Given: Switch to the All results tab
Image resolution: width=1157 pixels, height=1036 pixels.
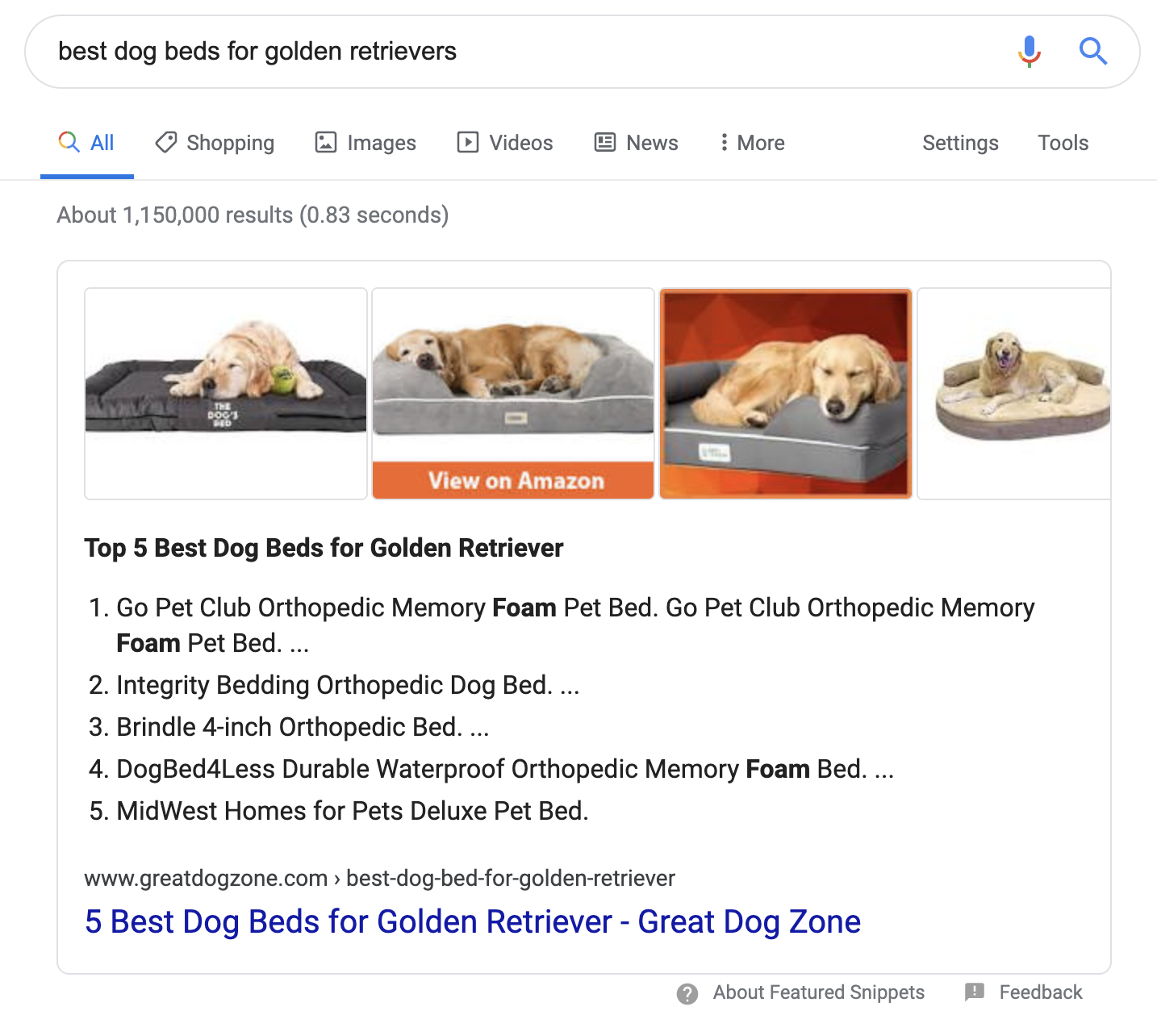Looking at the screenshot, I should pyautogui.click(x=87, y=143).
